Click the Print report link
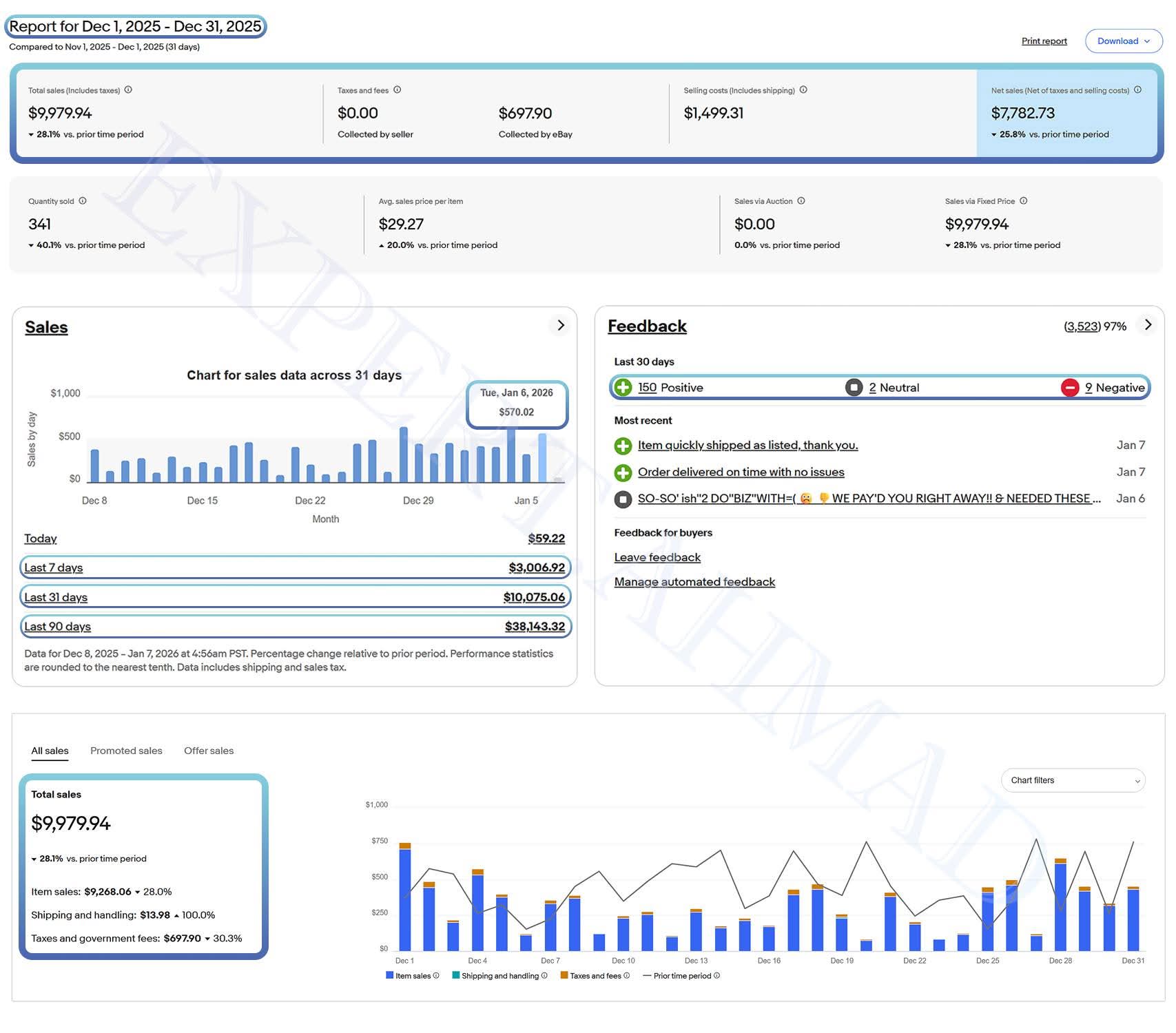Image resolution: width=1176 pixels, height=1033 pixels. pyautogui.click(x=1044, y=41)
